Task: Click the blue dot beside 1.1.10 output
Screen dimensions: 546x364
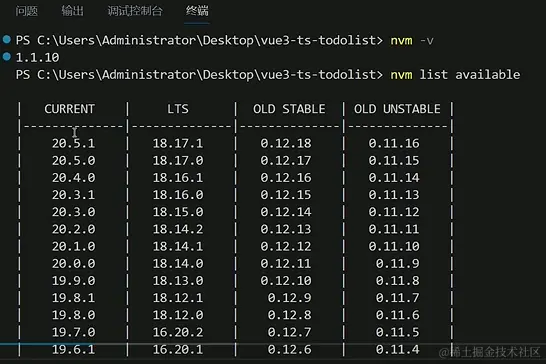Action: pyautogui.click(x=7, y=56)
